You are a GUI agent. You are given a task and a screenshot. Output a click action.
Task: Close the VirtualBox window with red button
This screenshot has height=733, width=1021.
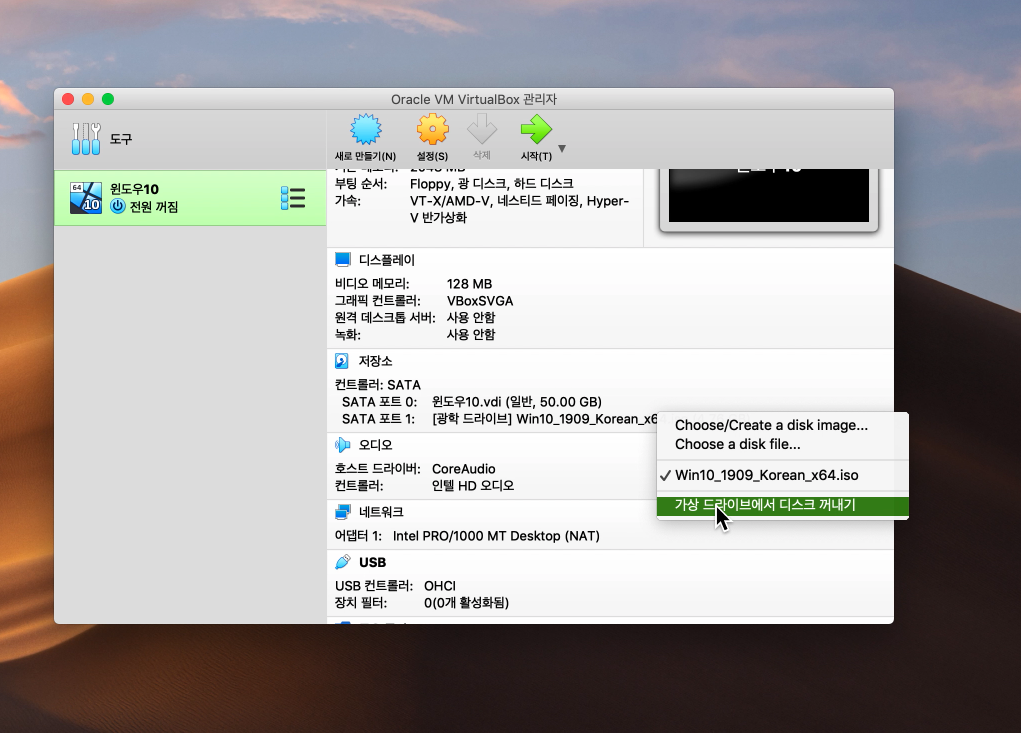pyautogui.click(x=68, y=99)
